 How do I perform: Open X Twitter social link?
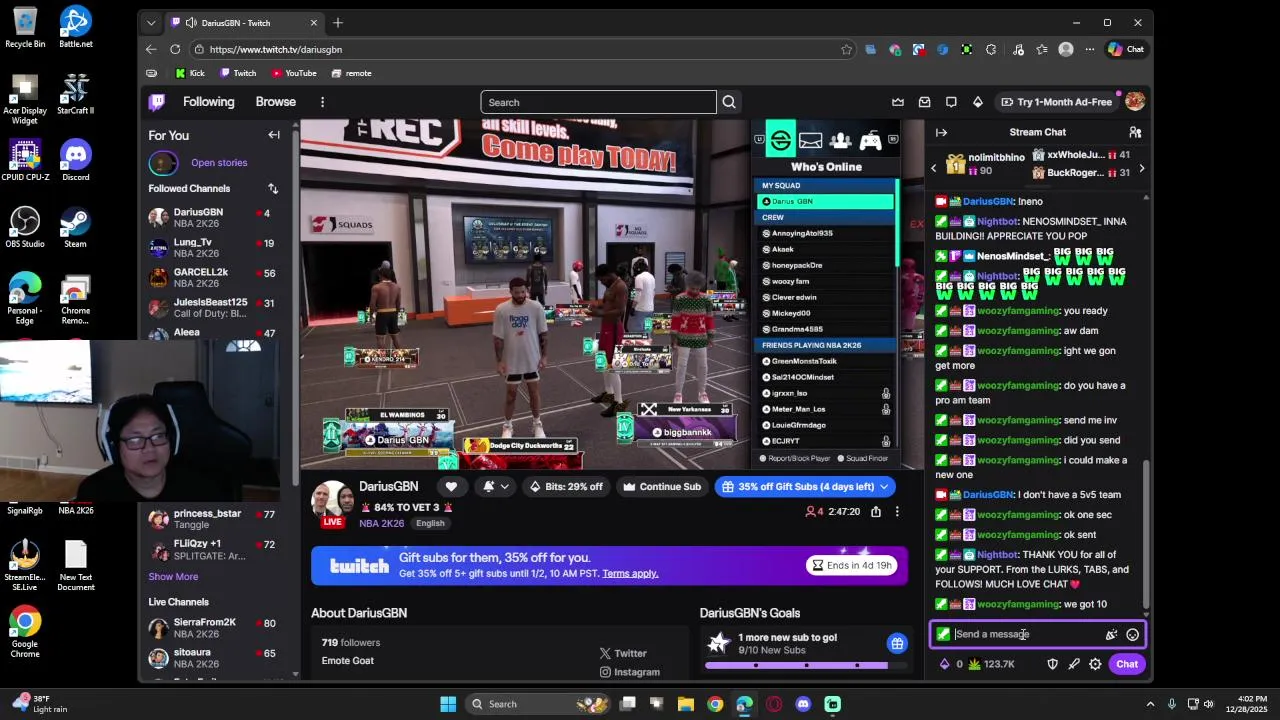[623, 653]
